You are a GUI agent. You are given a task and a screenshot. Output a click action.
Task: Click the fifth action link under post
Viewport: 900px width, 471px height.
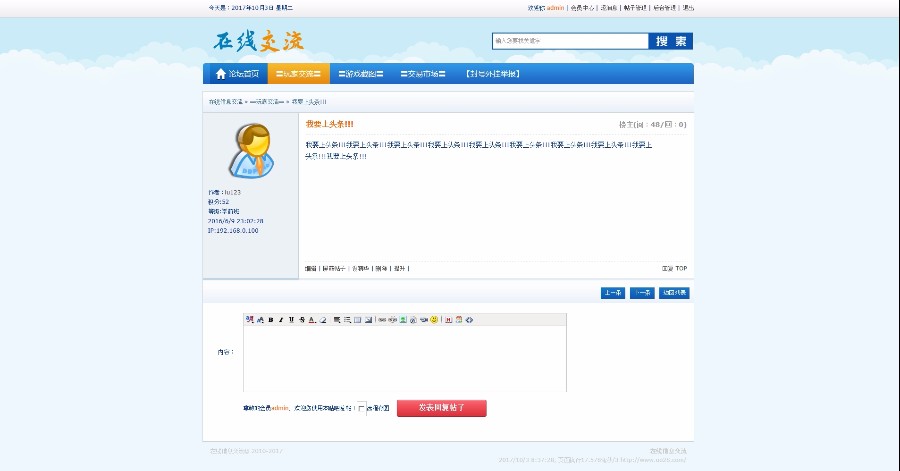pos(399,268)
